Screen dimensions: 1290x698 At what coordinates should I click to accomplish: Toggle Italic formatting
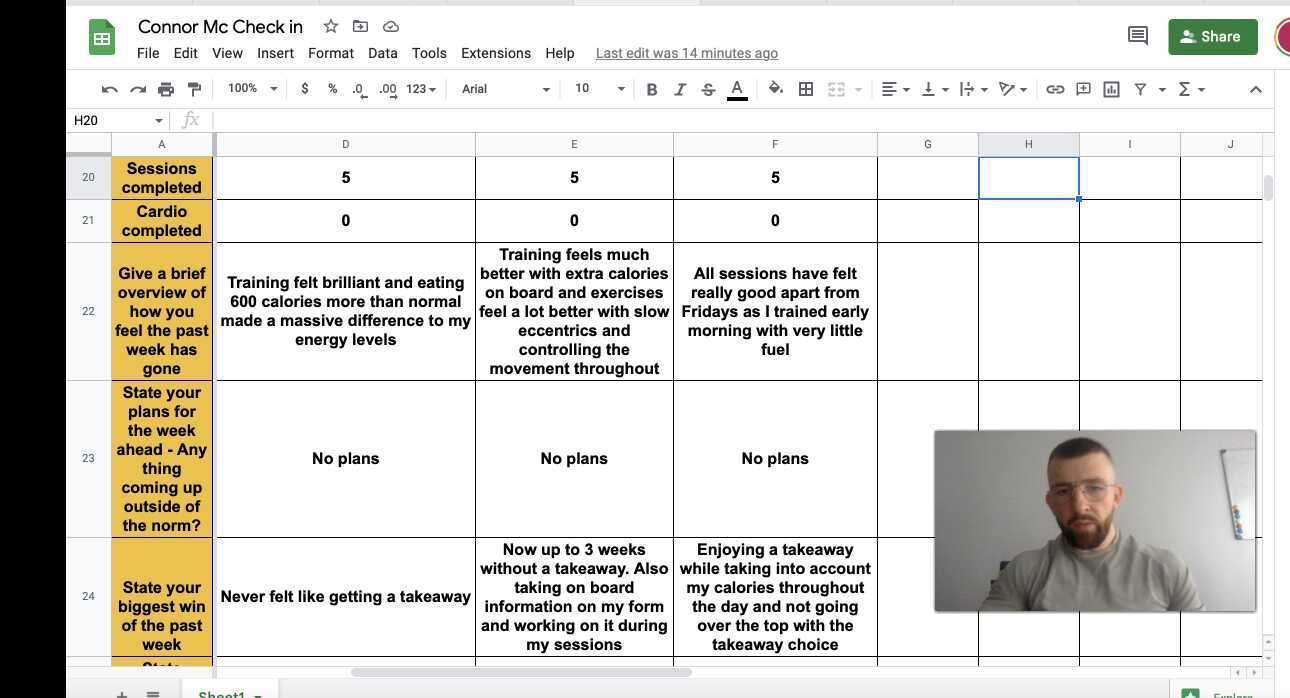(x=680, y=89)
